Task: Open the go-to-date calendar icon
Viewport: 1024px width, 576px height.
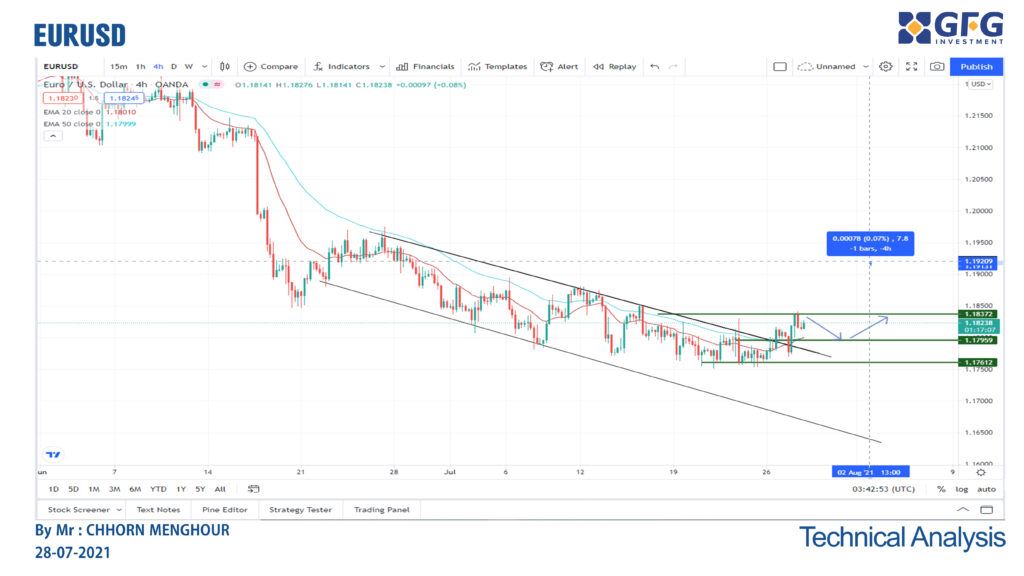Action: click(x=254, y=489)
